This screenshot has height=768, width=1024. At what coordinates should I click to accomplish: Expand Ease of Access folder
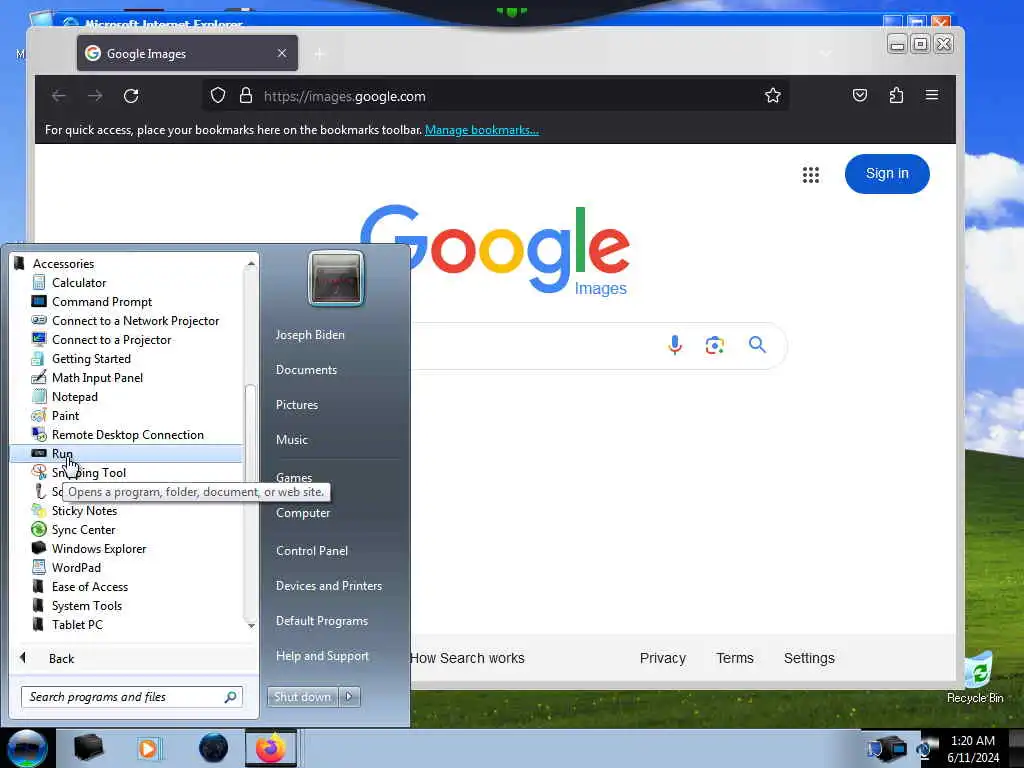(89, 586)
